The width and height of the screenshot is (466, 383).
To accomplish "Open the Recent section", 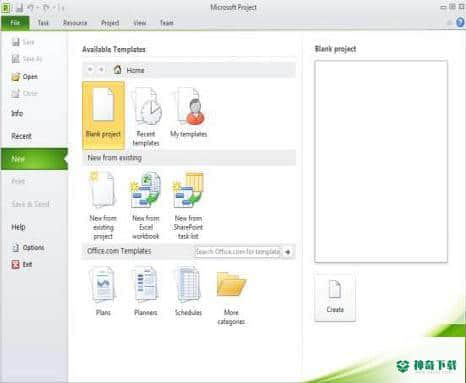I will click(21, 136).
